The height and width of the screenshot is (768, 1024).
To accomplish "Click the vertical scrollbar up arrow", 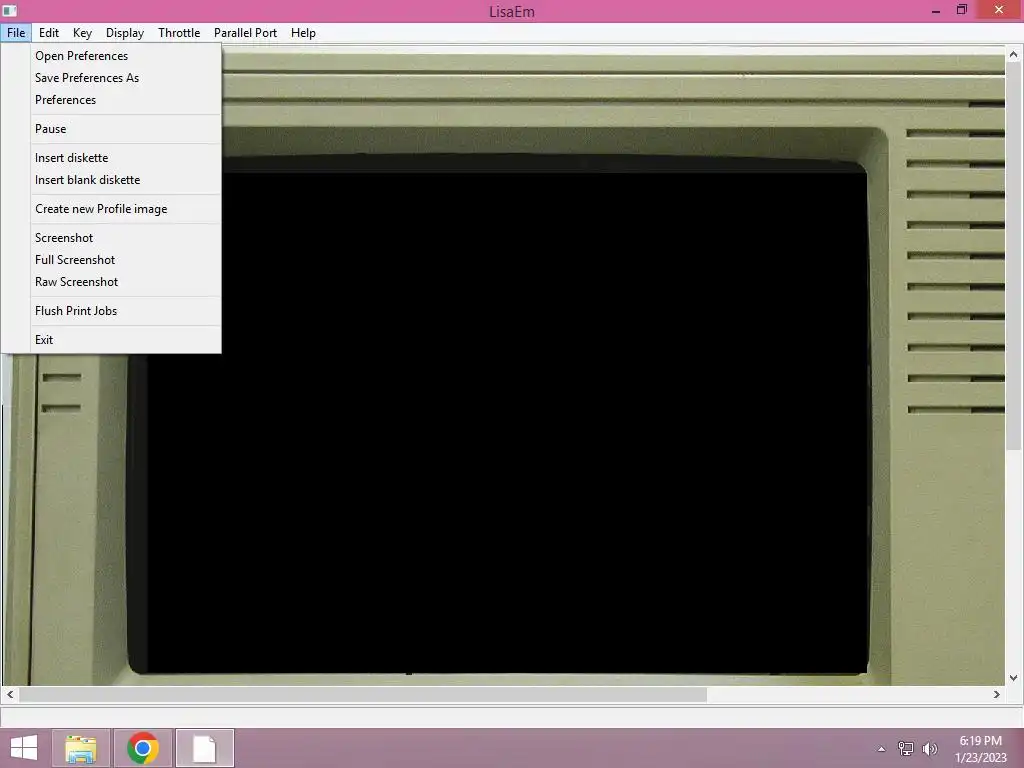I will 1014,55.
